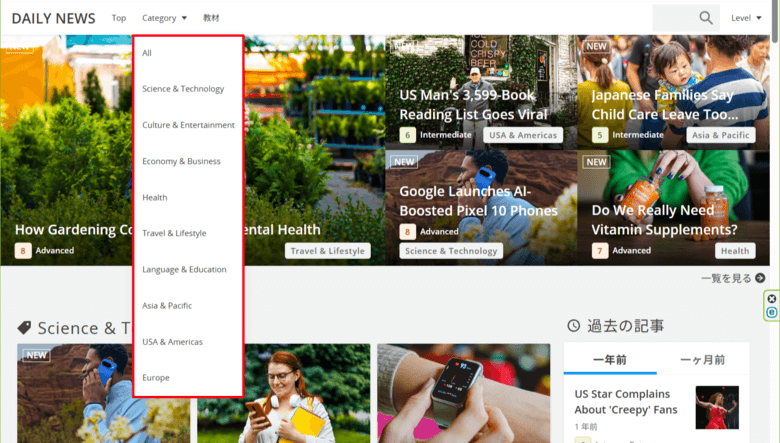Click the level 7 badge on Vitamin article
Screen dimensions: 780x443
coord(600,250)
